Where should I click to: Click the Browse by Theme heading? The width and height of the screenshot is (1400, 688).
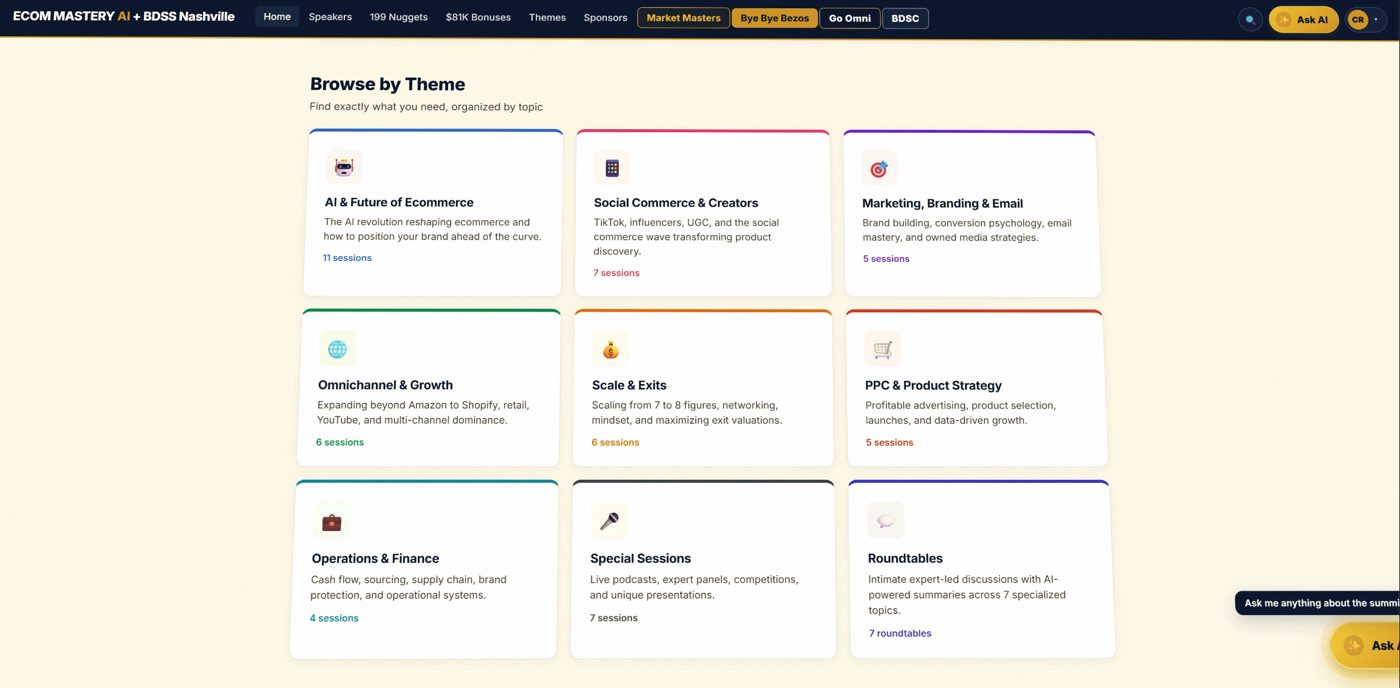tap(387, 84)
